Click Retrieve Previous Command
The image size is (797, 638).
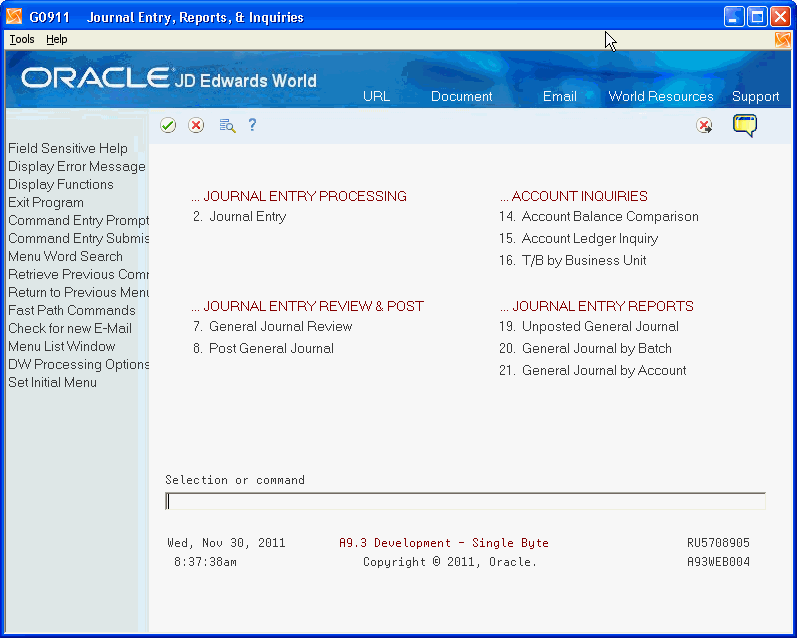click(x=78, y=275)
